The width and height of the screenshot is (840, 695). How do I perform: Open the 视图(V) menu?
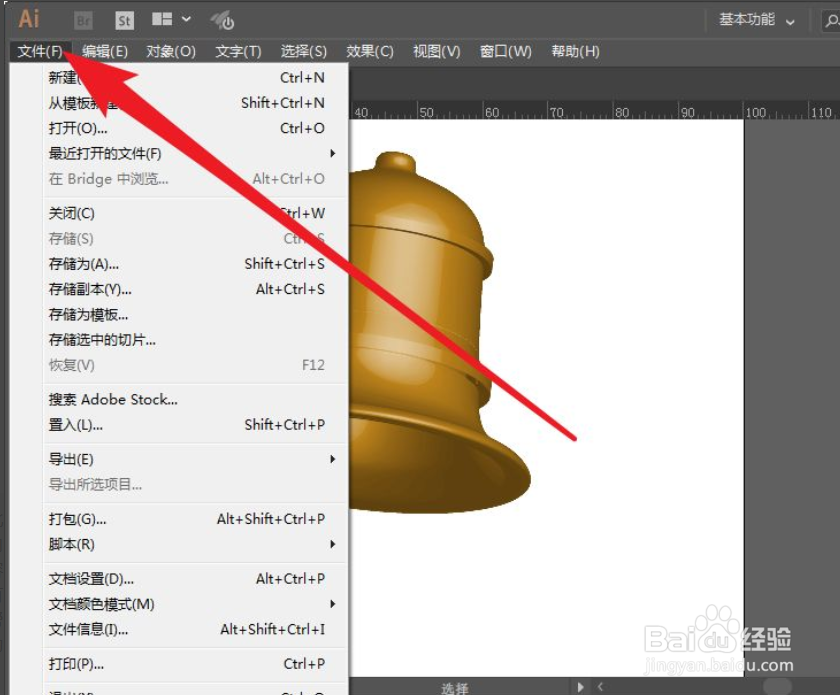click(x=437, y=51)
